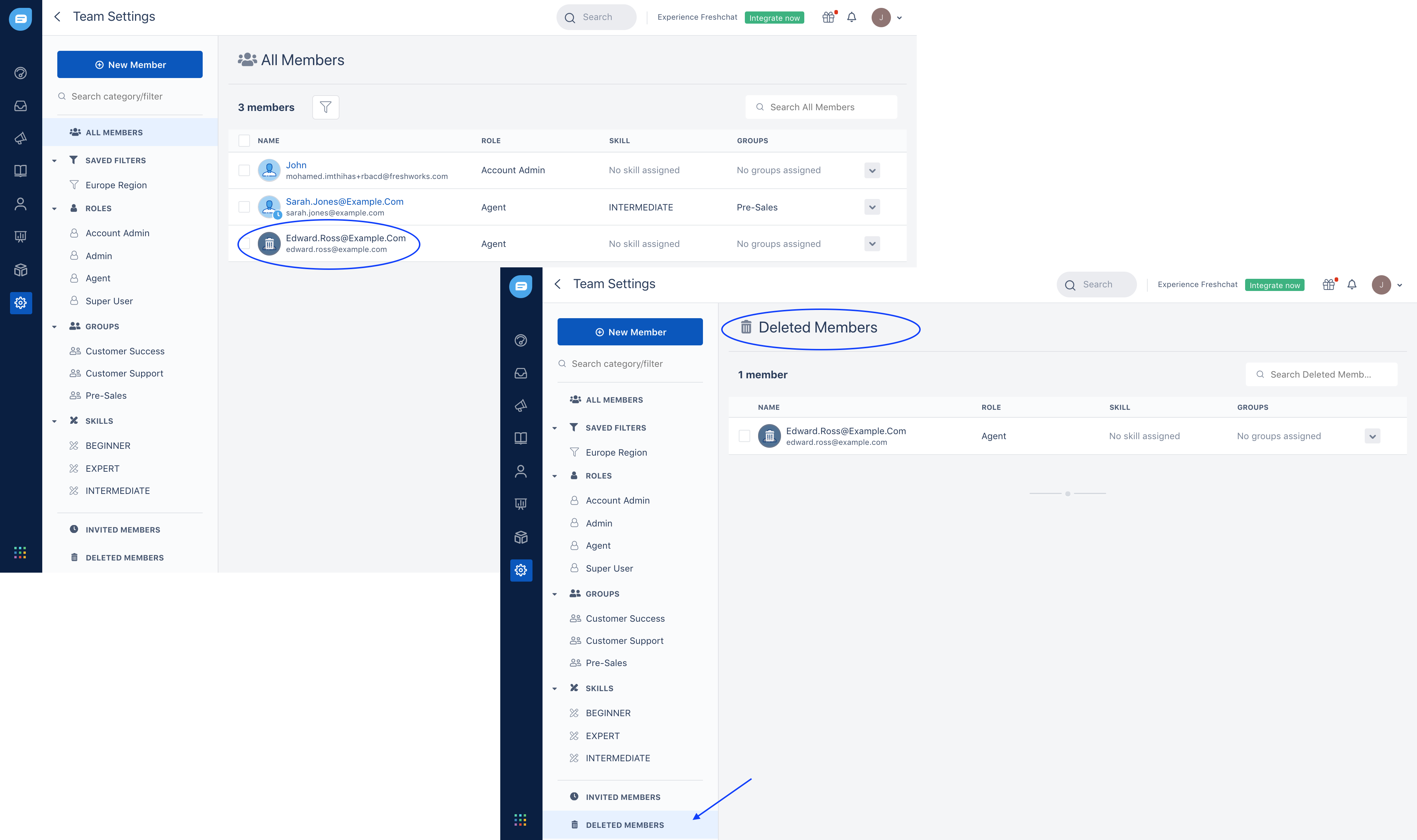Image resolution: width=1417 pixels, height=840 pixels.
Task: Click inside the Search All Members field
Action: click(821, 107)
